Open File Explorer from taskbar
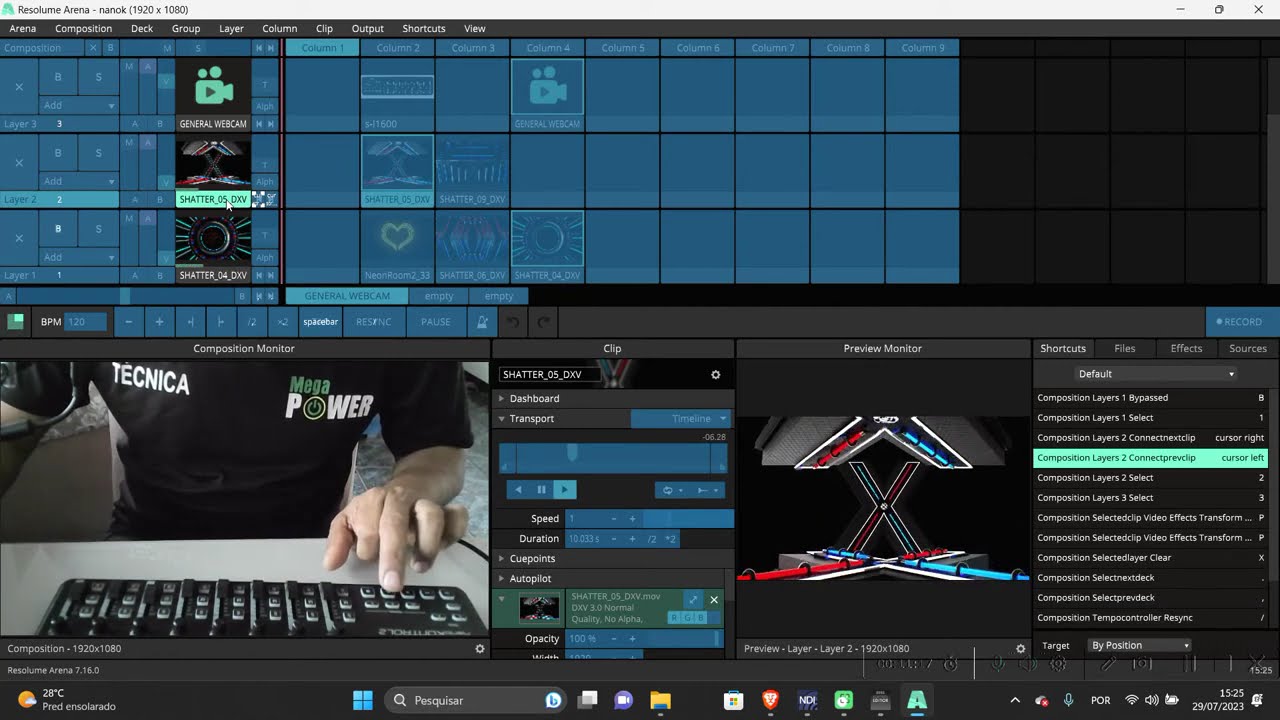Viewport: 1280px width, 720px height. [660, 701]
